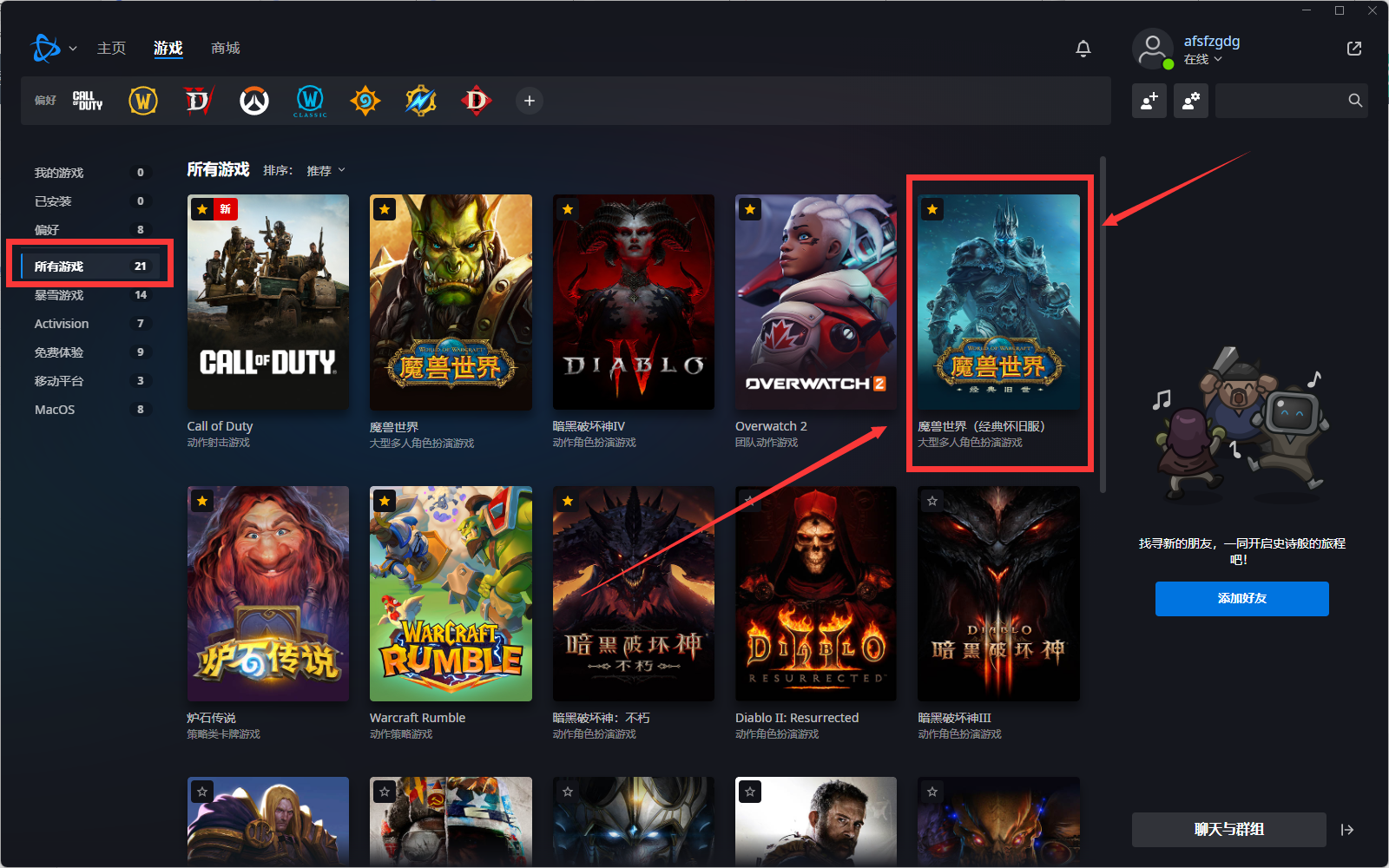Launch Call of Duty from favorites bar
The image size is (1389, 868).
pyautogui.click(x=88, y=101)
